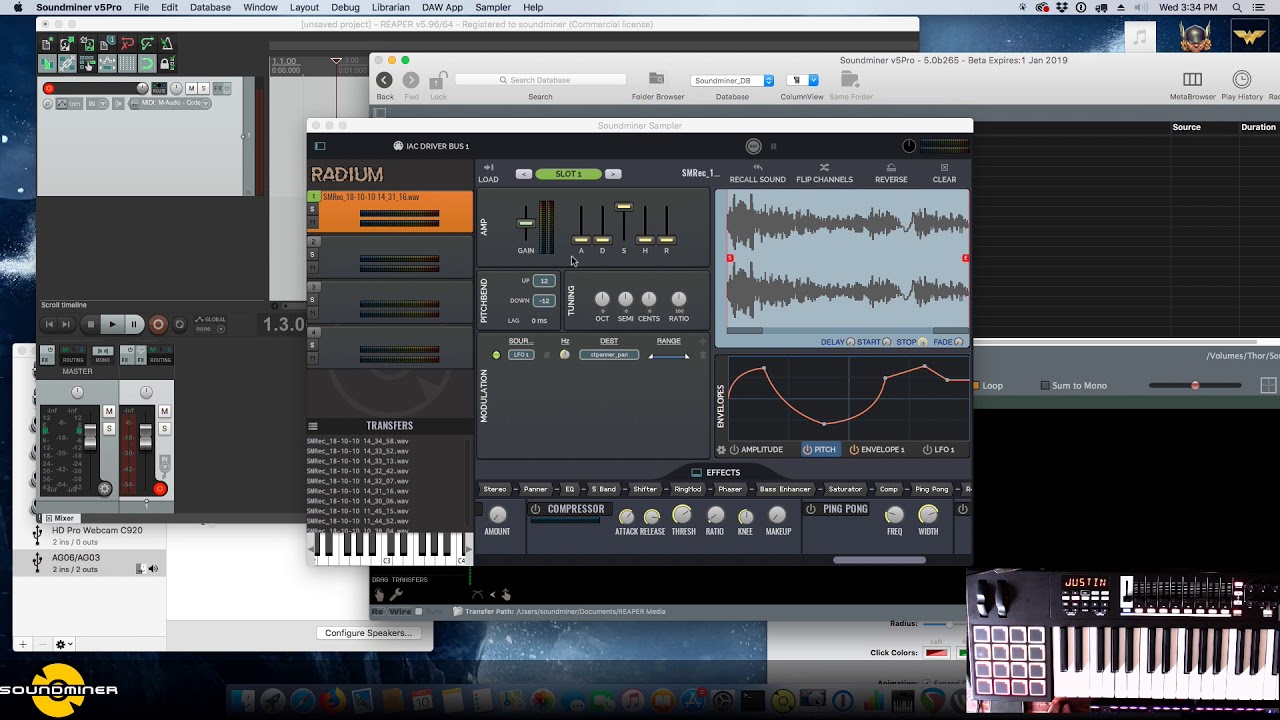
Task: Select the RingMod effect in the chain
Action: coord(687,489)
